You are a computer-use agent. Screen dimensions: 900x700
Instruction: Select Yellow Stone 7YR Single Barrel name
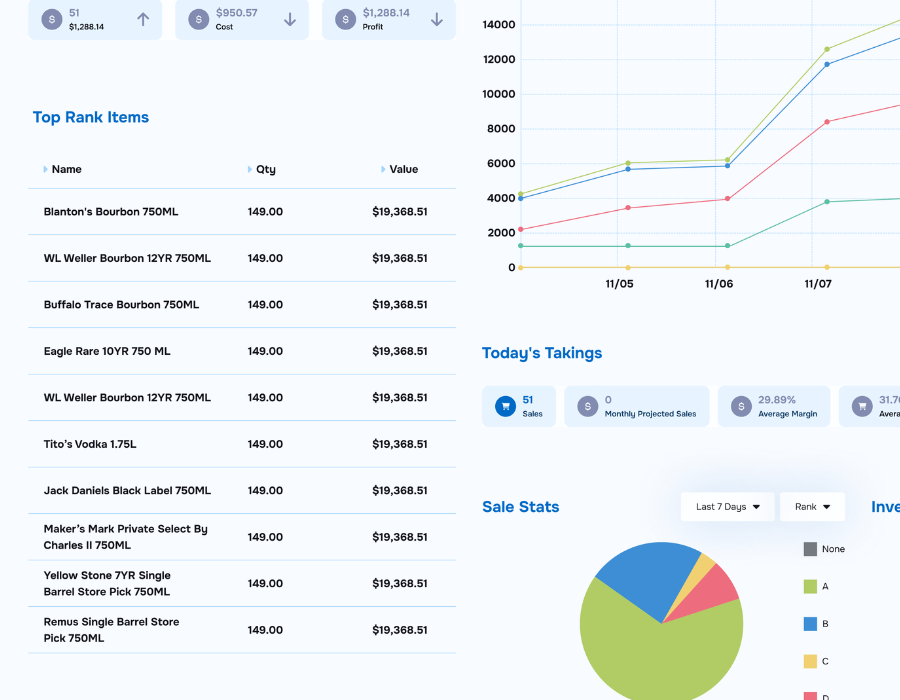pyautogui.click(x=107, y=584)
